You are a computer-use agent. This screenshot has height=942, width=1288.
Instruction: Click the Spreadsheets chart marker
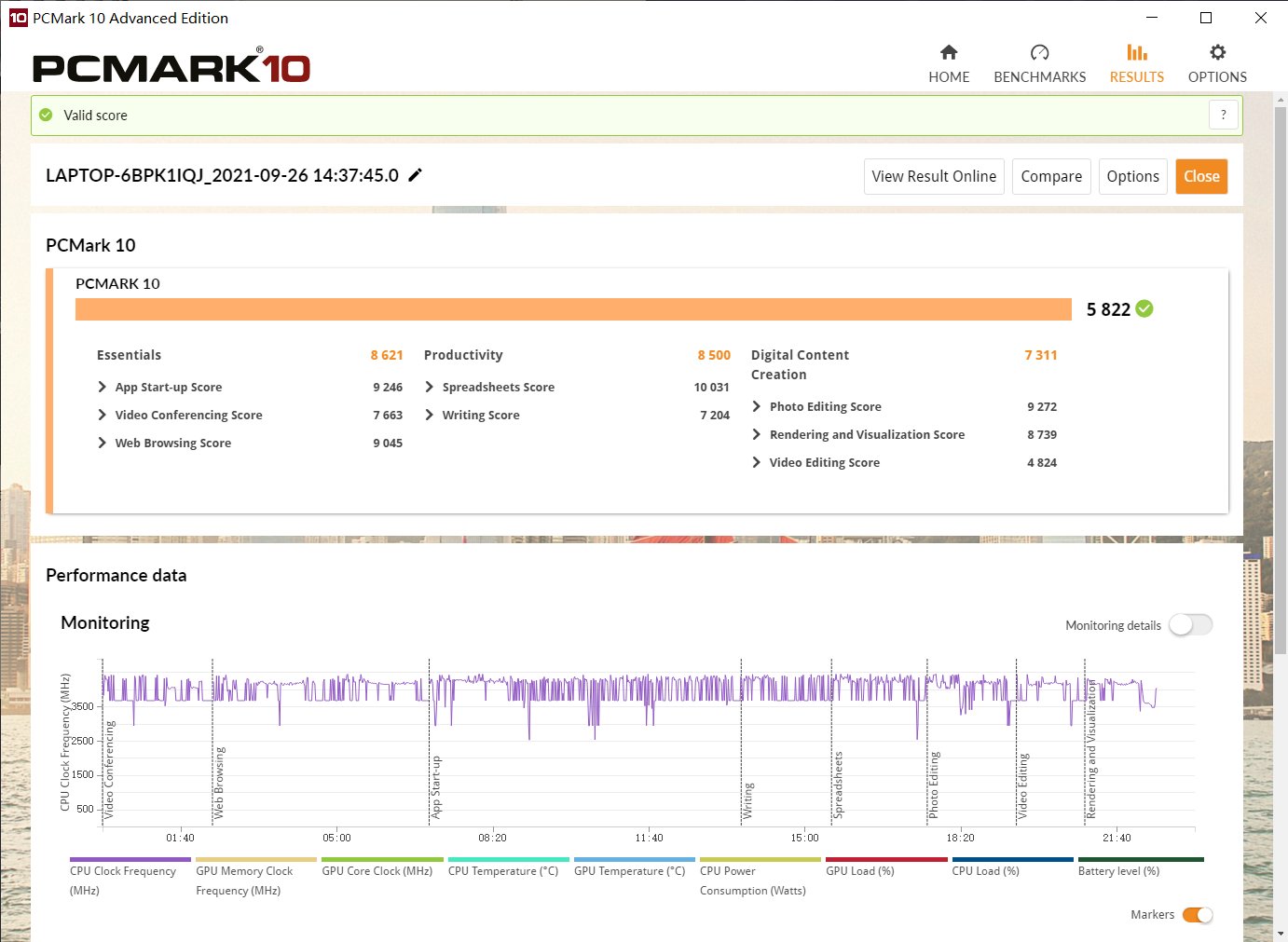coord(838,785)
